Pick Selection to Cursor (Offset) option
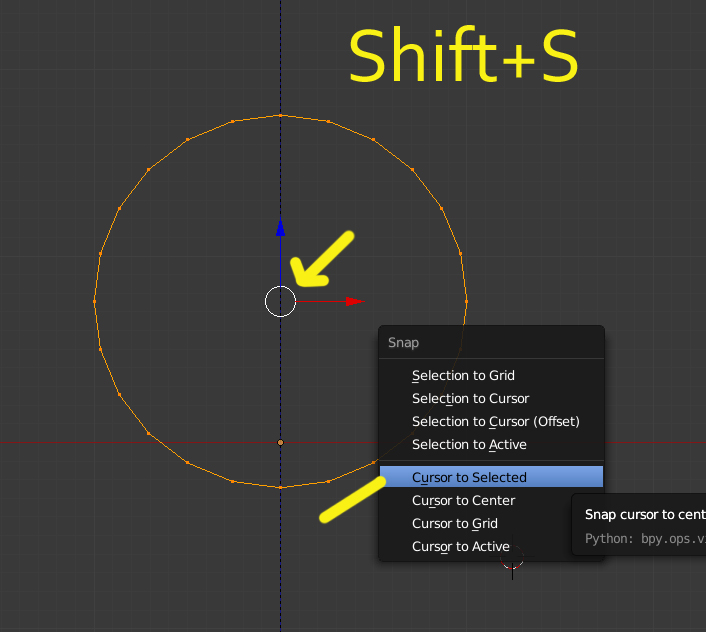706x632 pixels. [491, 421]
